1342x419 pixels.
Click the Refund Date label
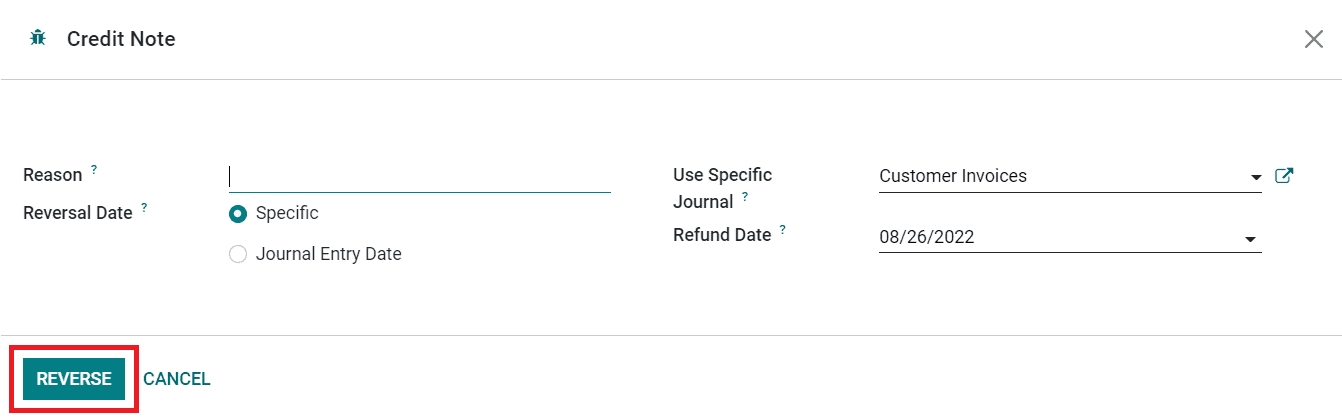tap(722, 235)
